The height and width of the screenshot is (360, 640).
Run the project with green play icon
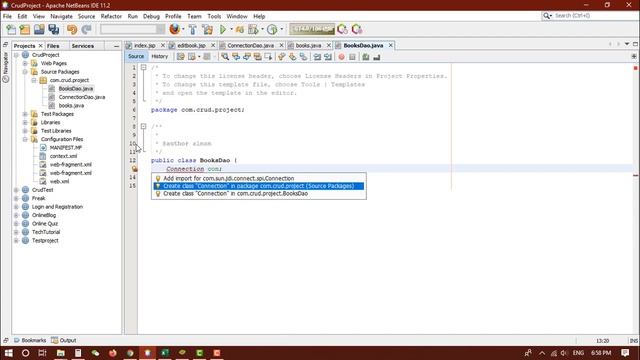(x=223, y=29)
